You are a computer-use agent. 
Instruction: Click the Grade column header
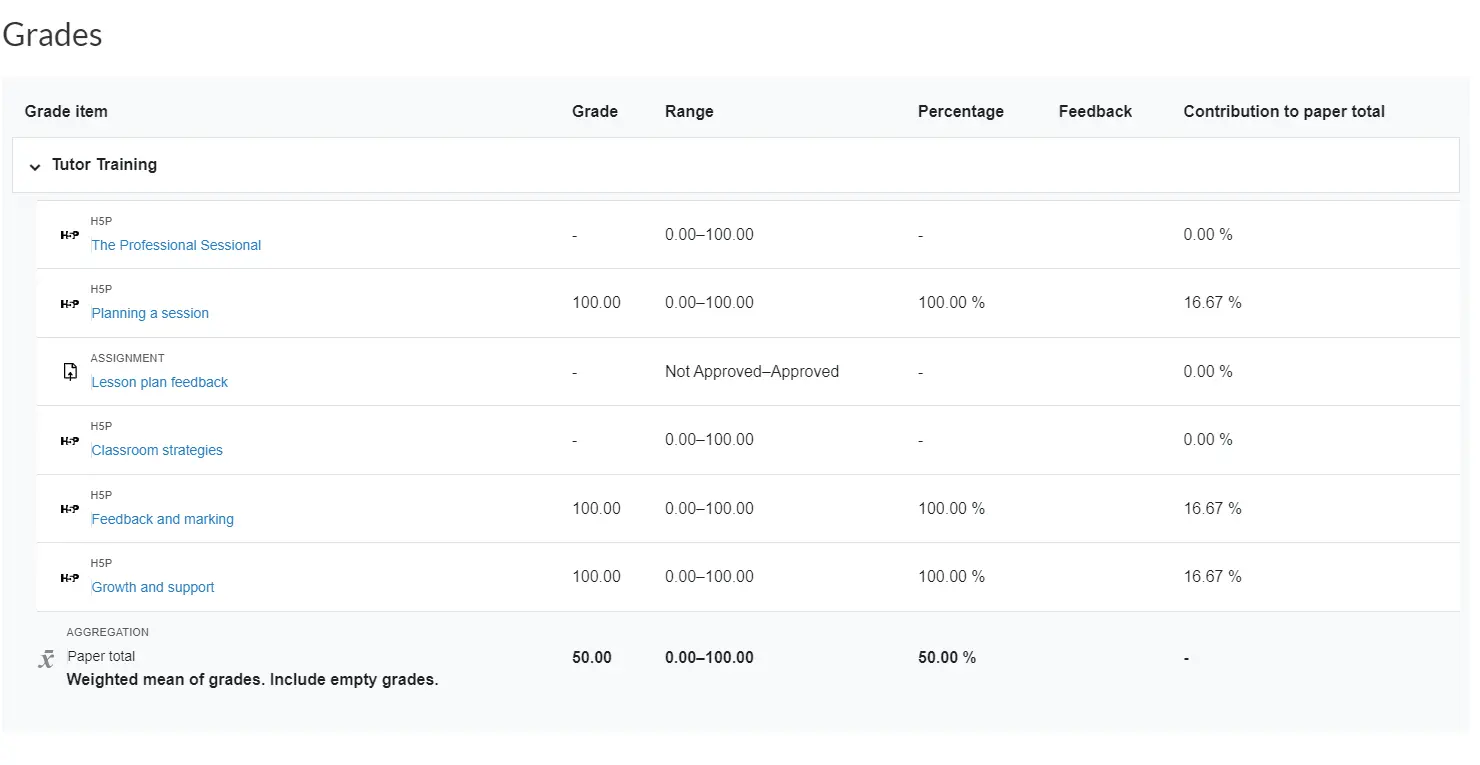[594, 111]
